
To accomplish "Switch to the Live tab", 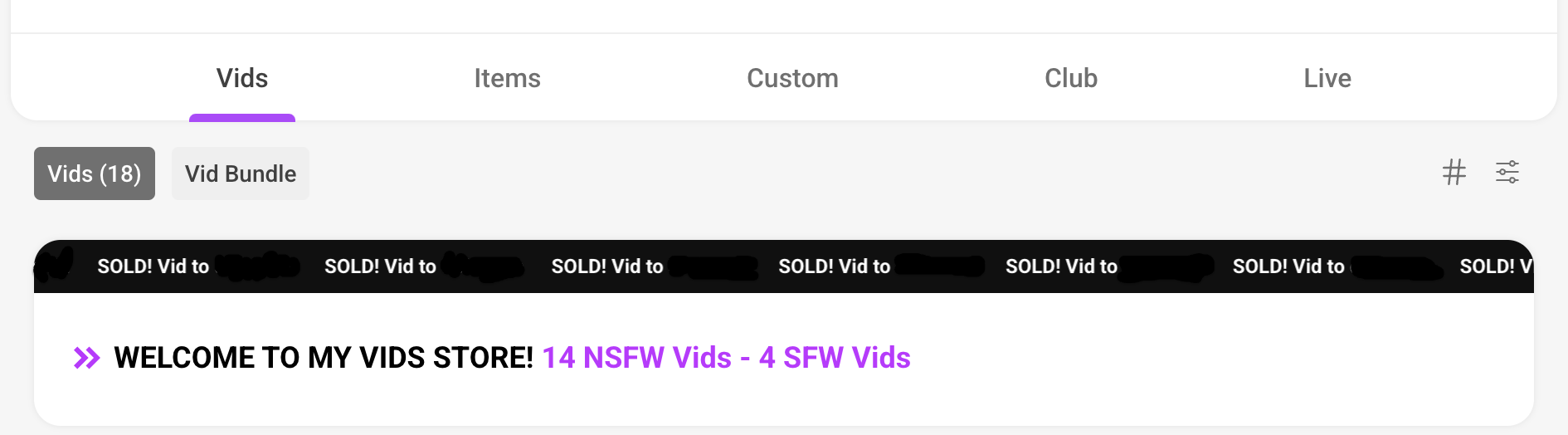I will 1327,78.
